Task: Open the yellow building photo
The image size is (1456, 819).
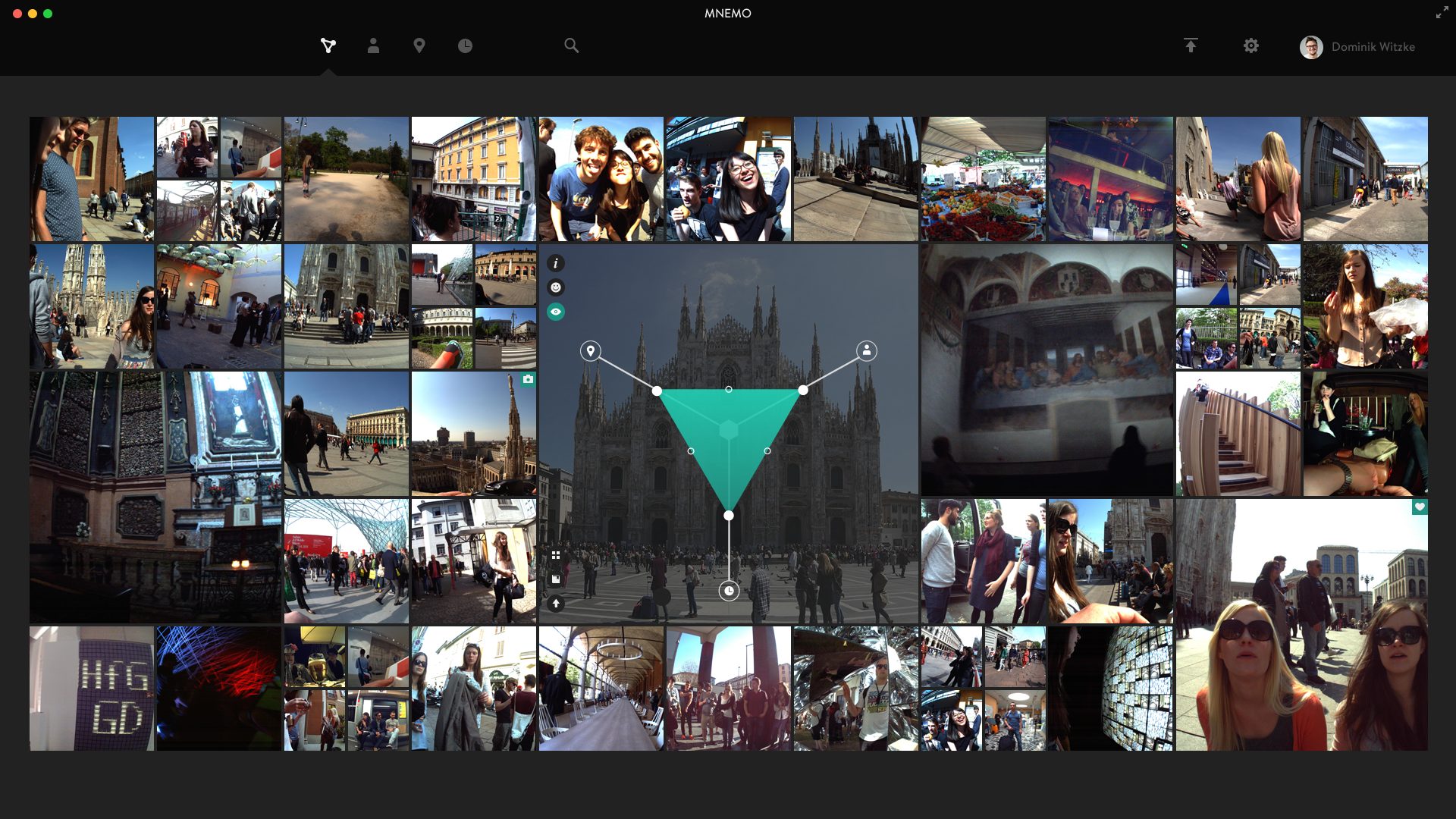Action: (x=474, y=179)
